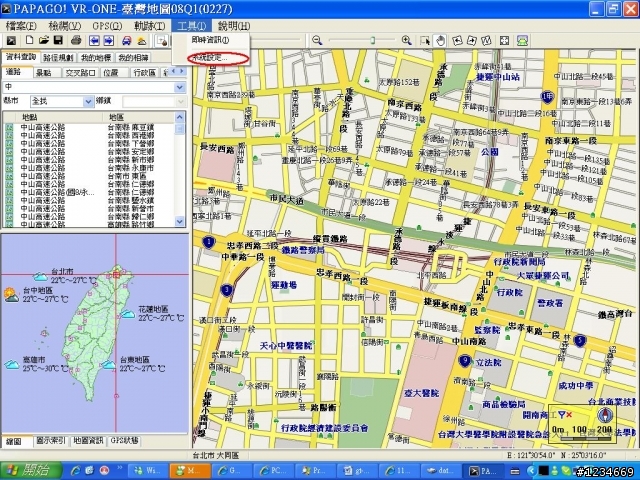Click the Taiwan overview mini map
The width and height of the screenshot is (640, 480).
pyautogui.click(x=95, y=333)
